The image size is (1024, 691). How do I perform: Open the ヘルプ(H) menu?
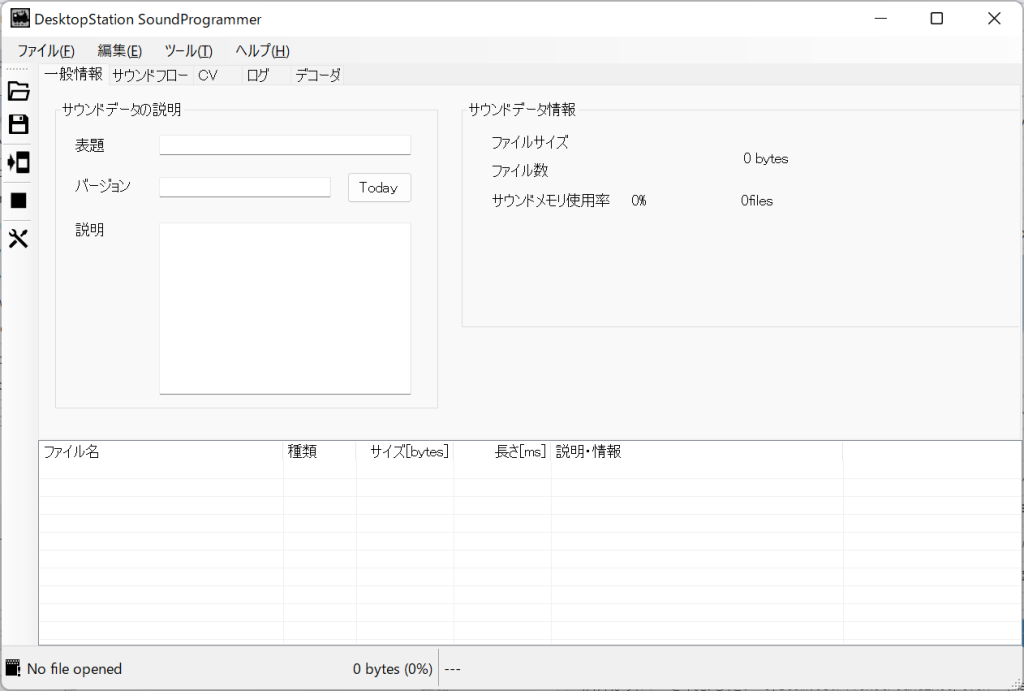click(x=262, y=51)
